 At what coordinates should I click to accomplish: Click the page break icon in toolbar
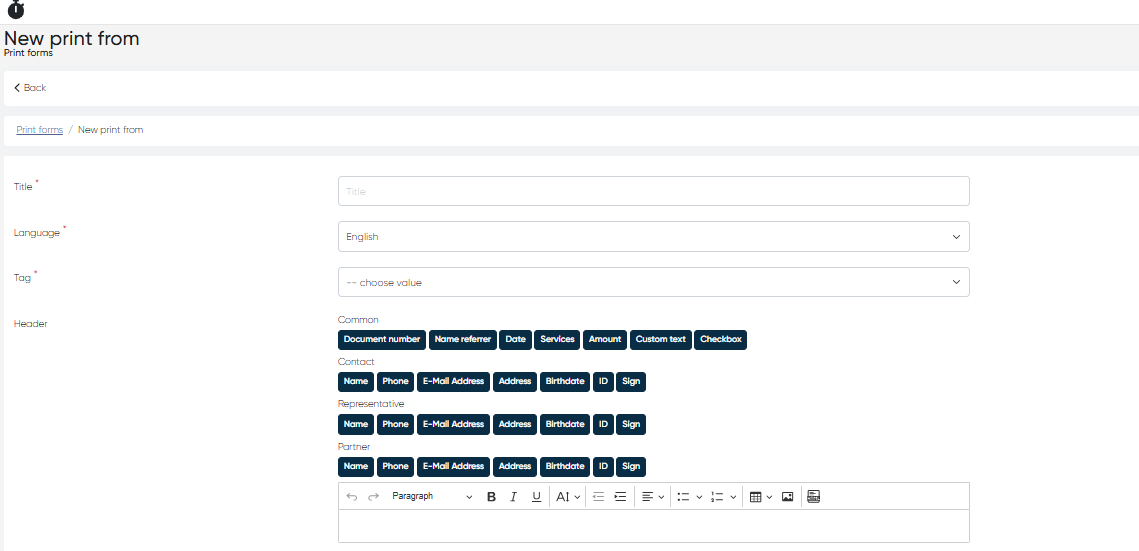[813, 497]
